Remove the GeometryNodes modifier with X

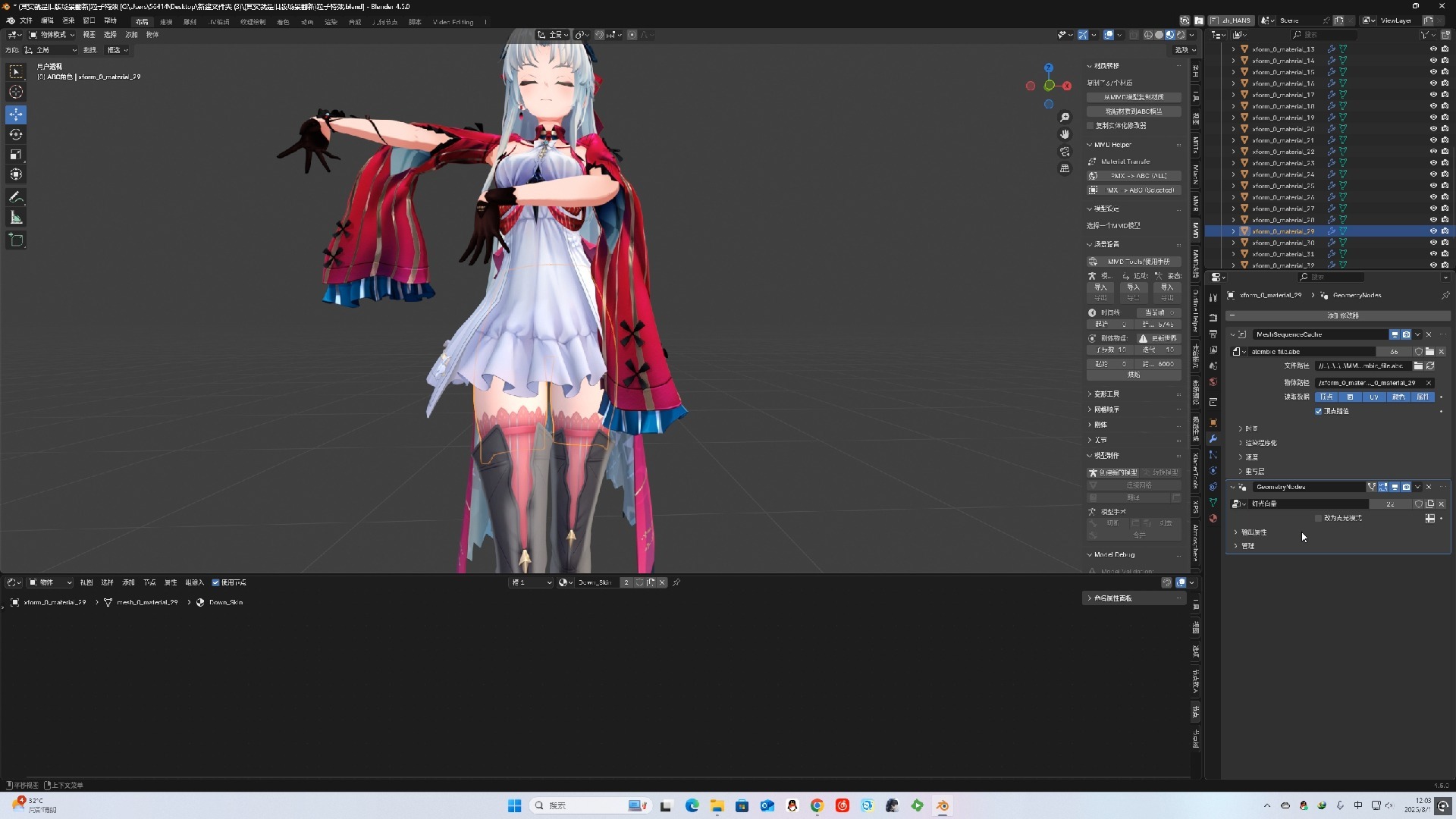pyautogui.click(x=1429, y=487)
